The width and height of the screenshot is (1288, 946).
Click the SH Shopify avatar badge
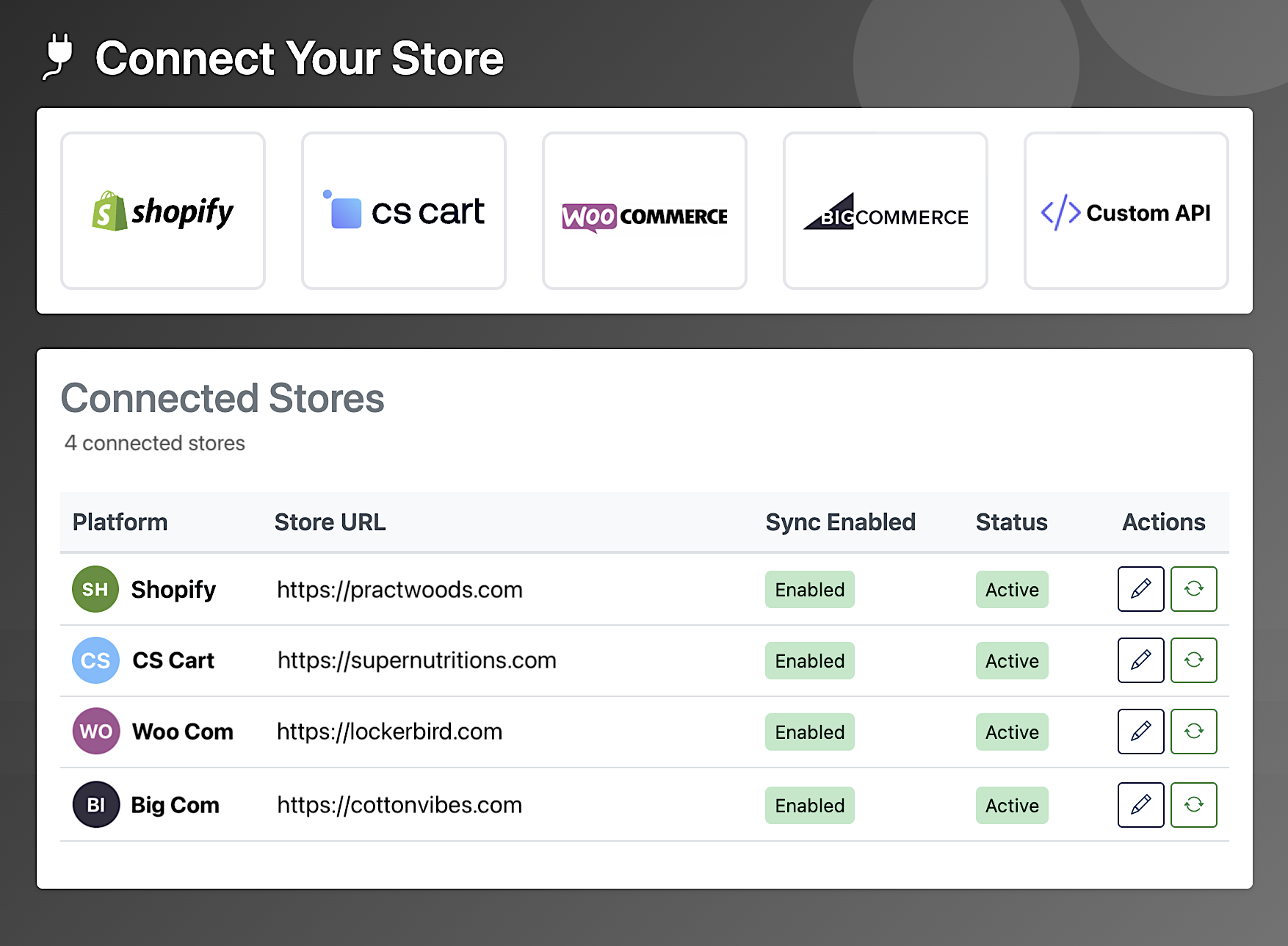pos(95,589)
